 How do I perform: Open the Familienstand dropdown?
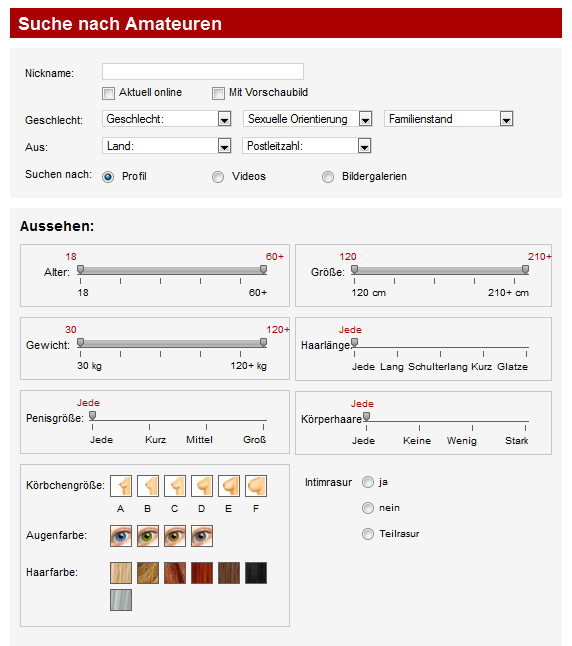coord(448,119)
